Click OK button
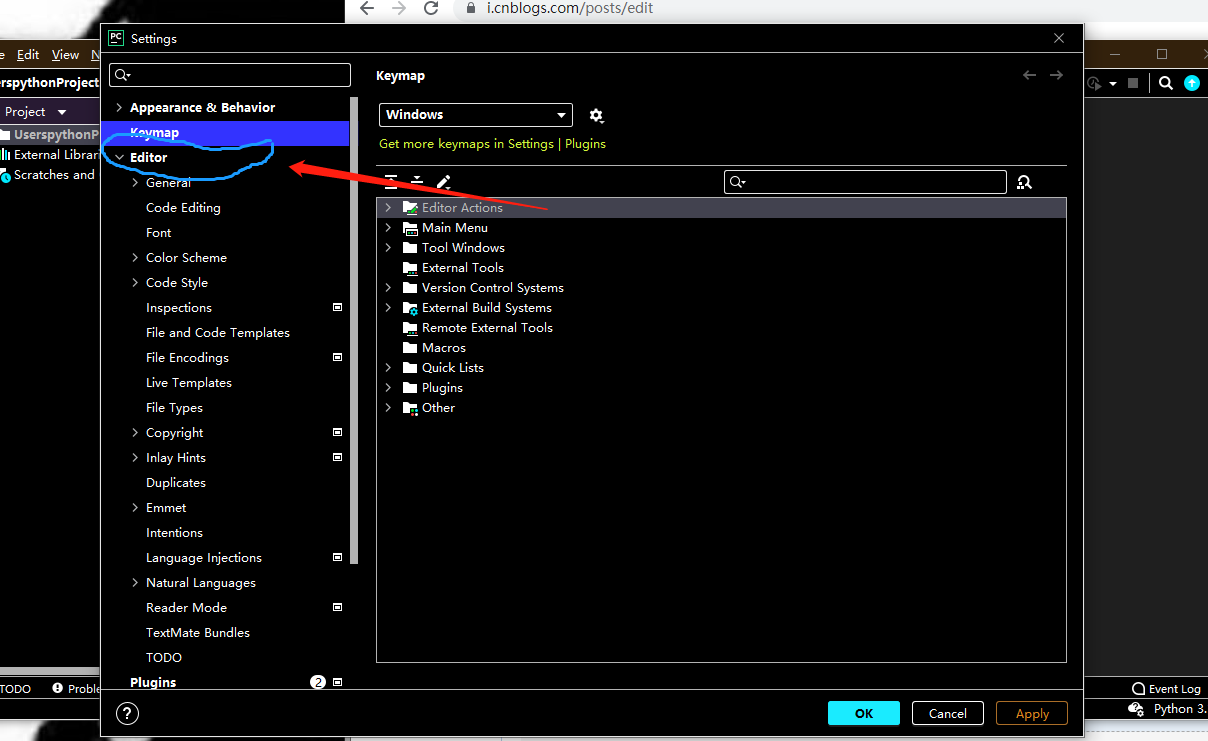The height and width of the screenshot is (741, 1208). pos(864,713)
